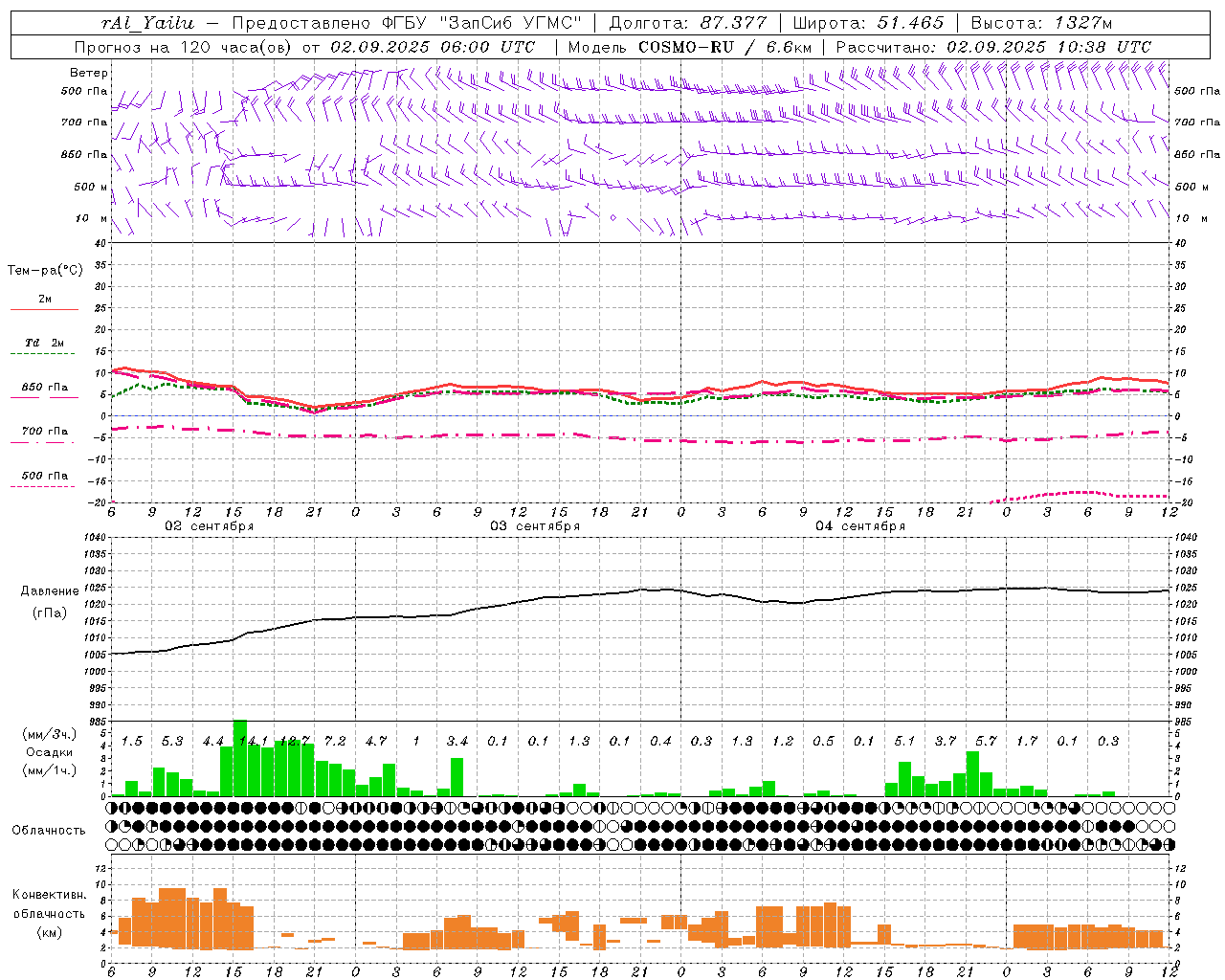Select the 5.7 precipitation amount value

click(x=986, y=742)
